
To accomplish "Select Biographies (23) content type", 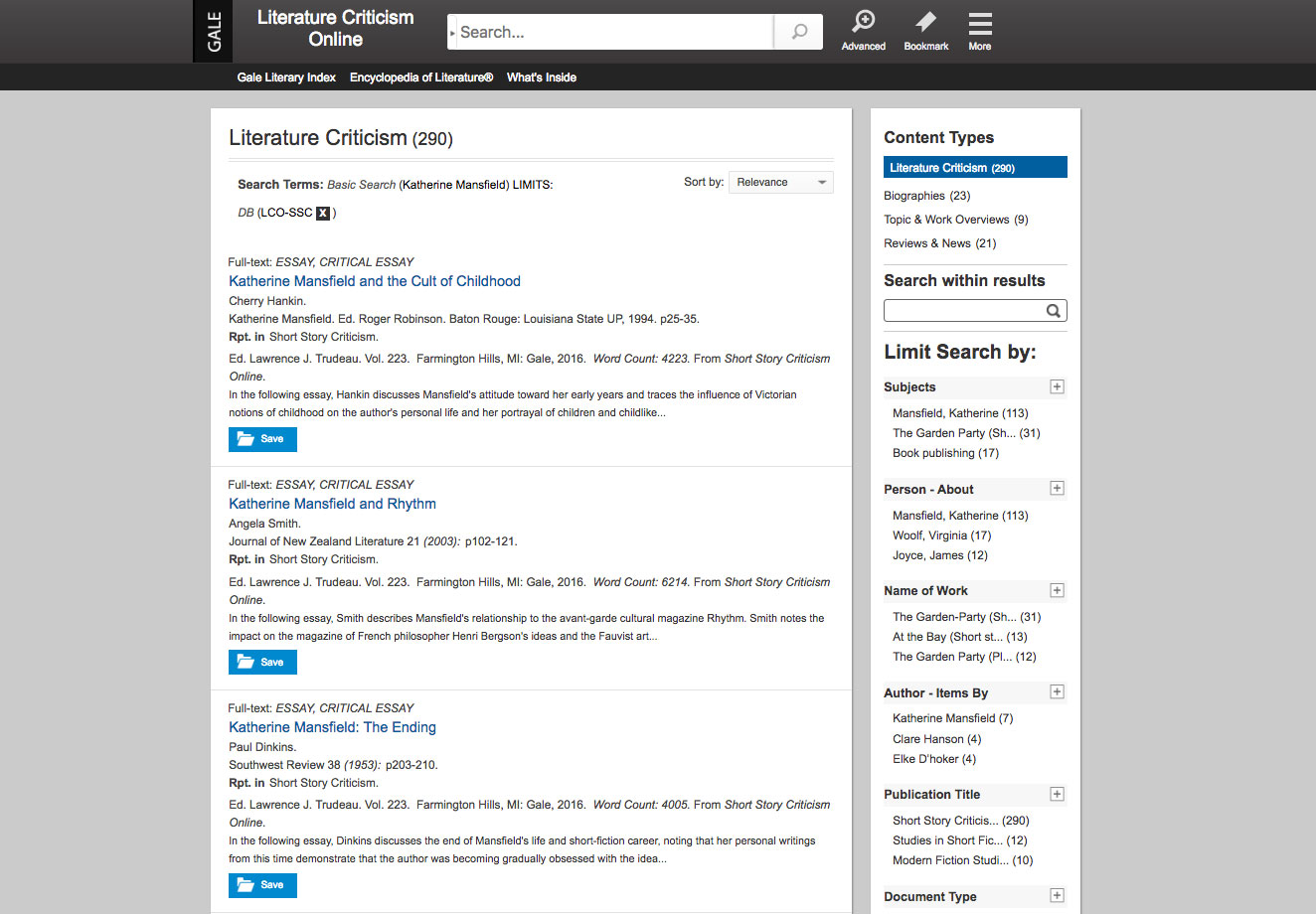I will pos(926,196).
